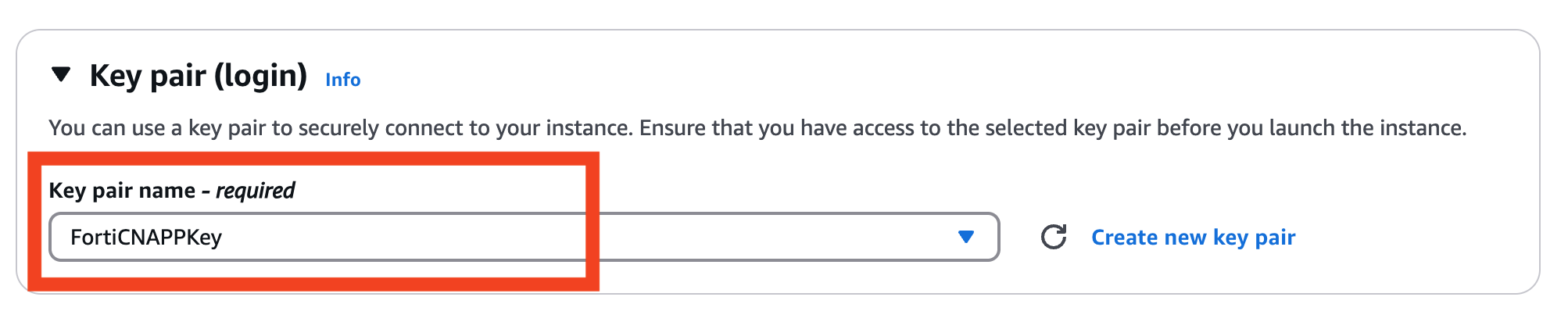The width and height of the screenshot is (1568, 322).
Task: Open the Key pair name dropdown
Action: click(x=524, y=237)
